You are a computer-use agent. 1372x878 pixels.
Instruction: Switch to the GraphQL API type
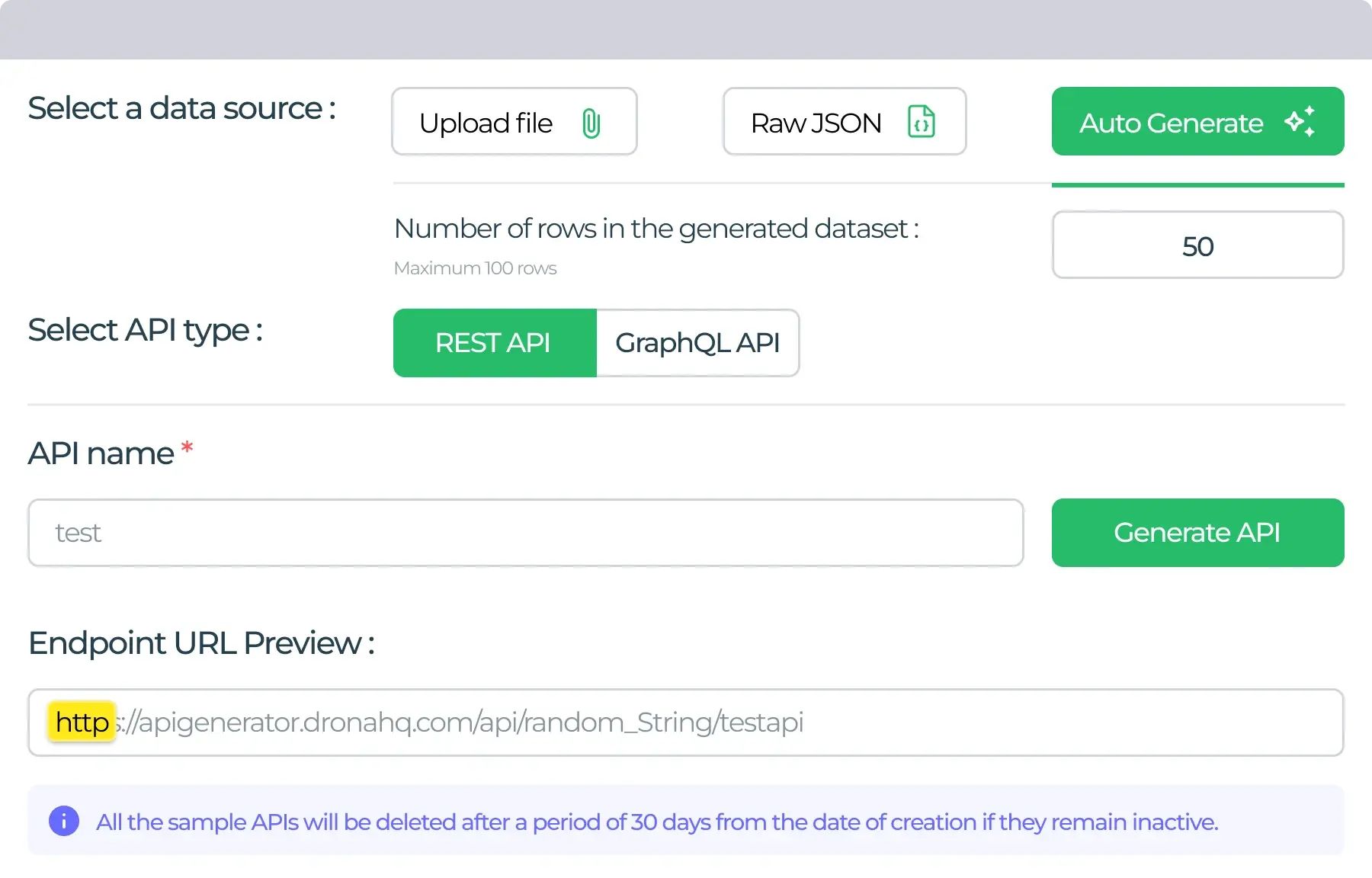(697, 343)
